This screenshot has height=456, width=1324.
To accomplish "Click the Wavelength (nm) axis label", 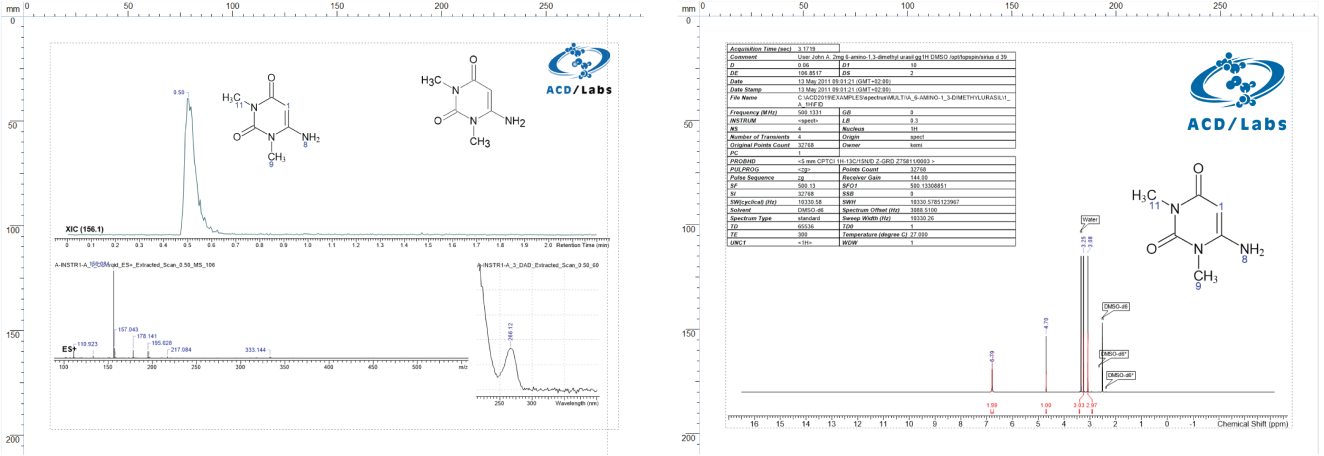I will (x=576, y=404).
